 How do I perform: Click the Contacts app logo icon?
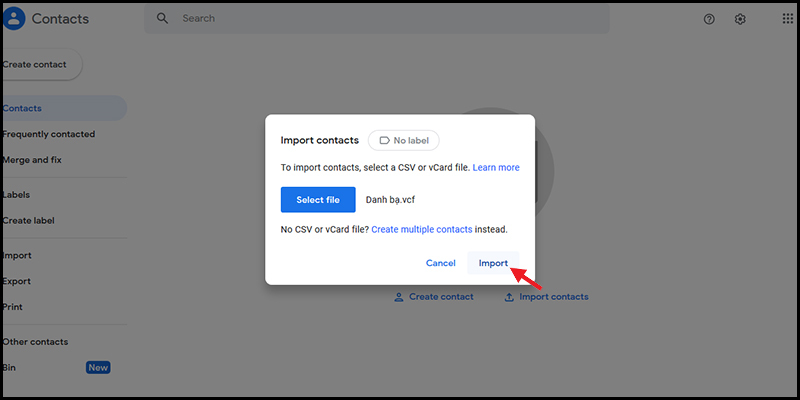(14, 19)
